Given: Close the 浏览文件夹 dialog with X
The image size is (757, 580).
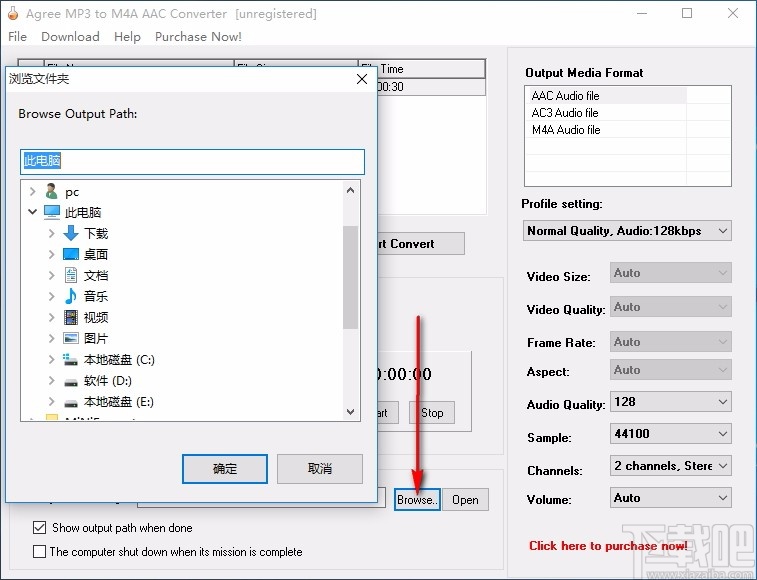Looking at the screenshot, I should [x=362, y=79].
